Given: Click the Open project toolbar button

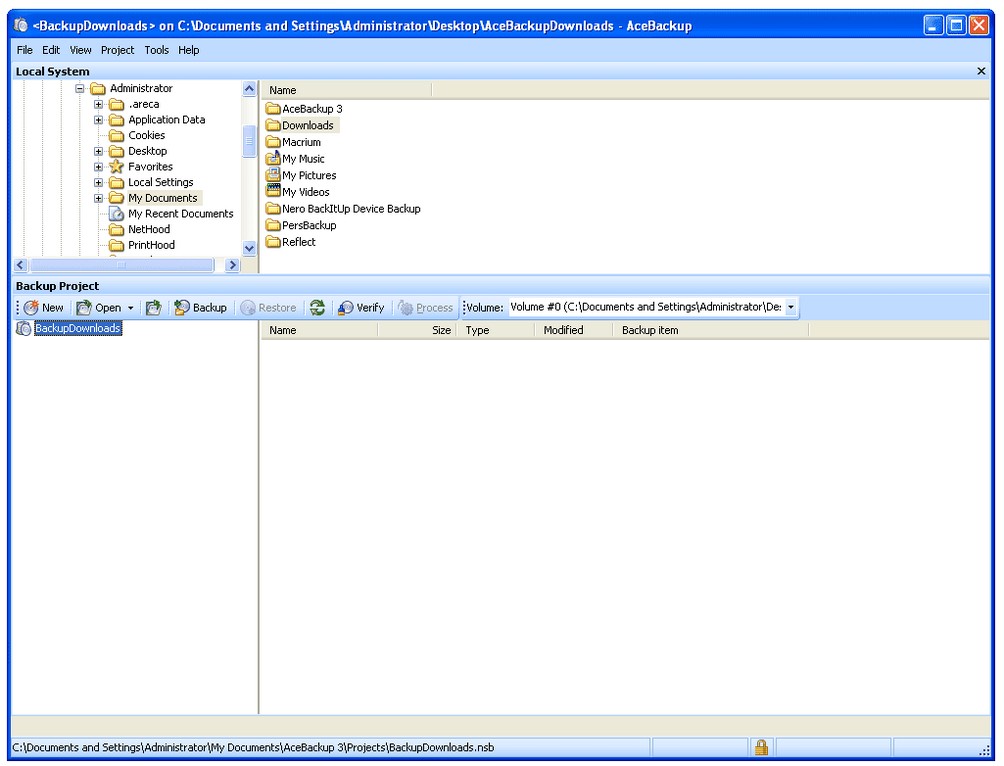Looking at the screenshot, I should coord(99,307).
